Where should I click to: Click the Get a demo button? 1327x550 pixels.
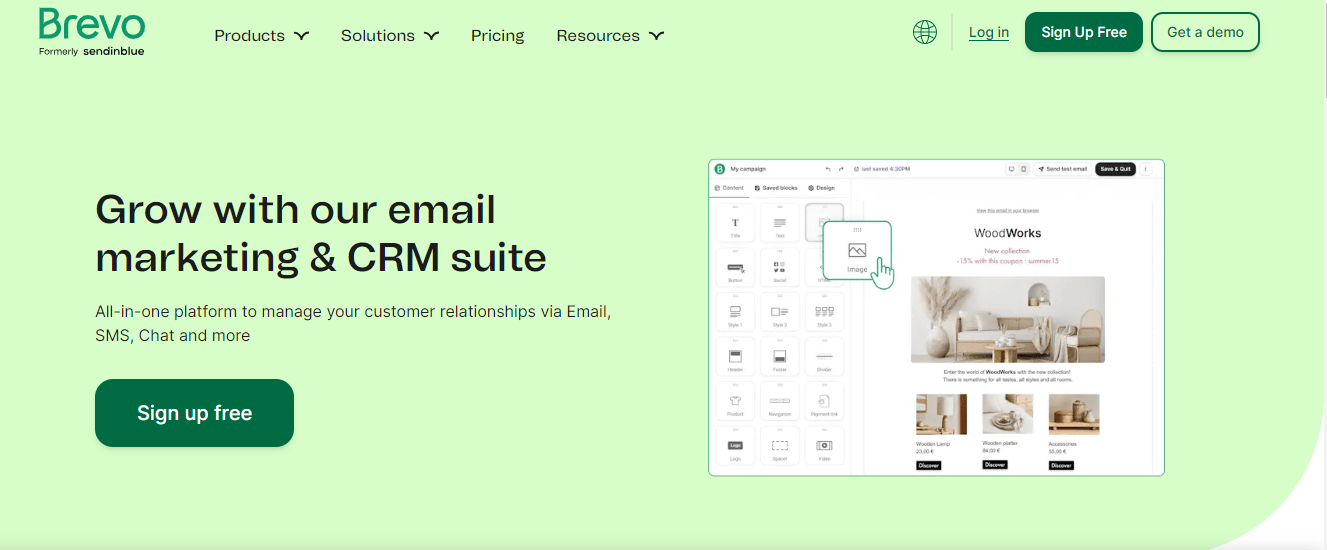[1204, 32]
